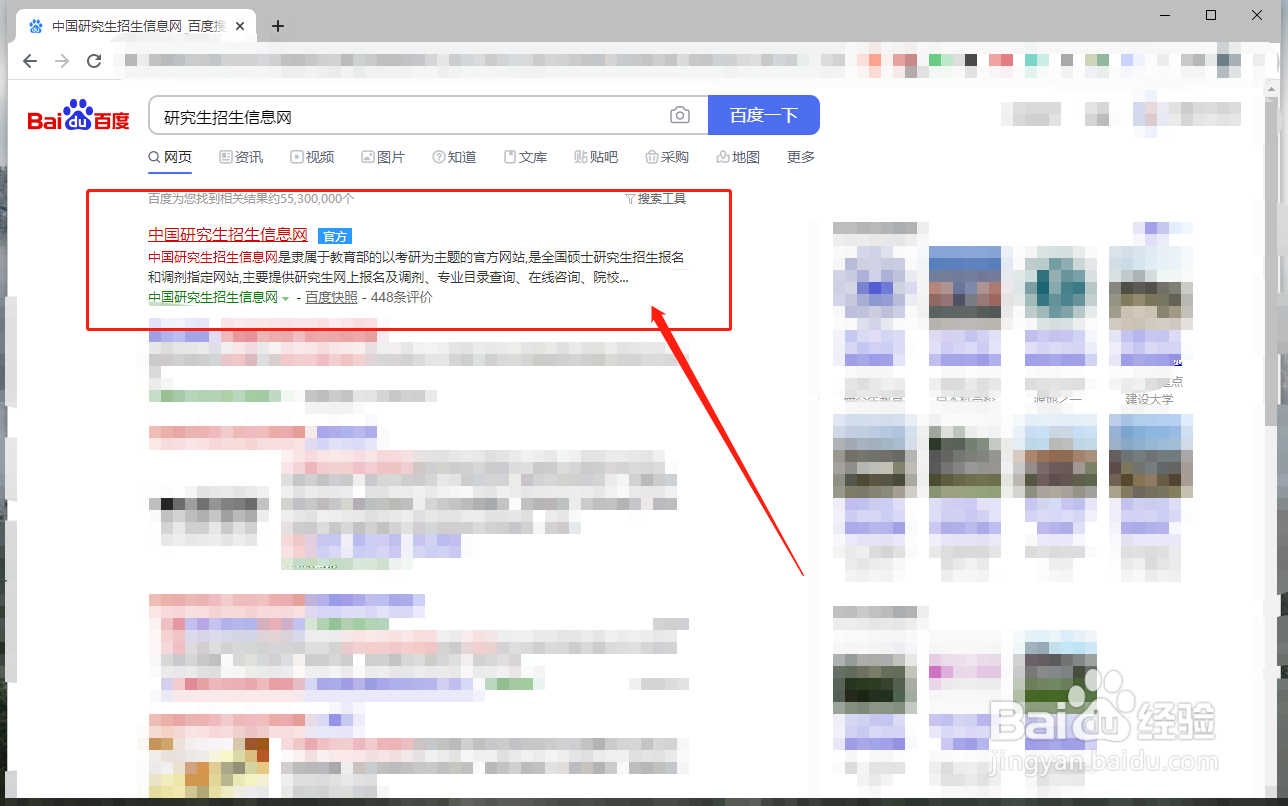Go forward in browser
Viewport: 1288px width, 806px height.
coord(62,61)
